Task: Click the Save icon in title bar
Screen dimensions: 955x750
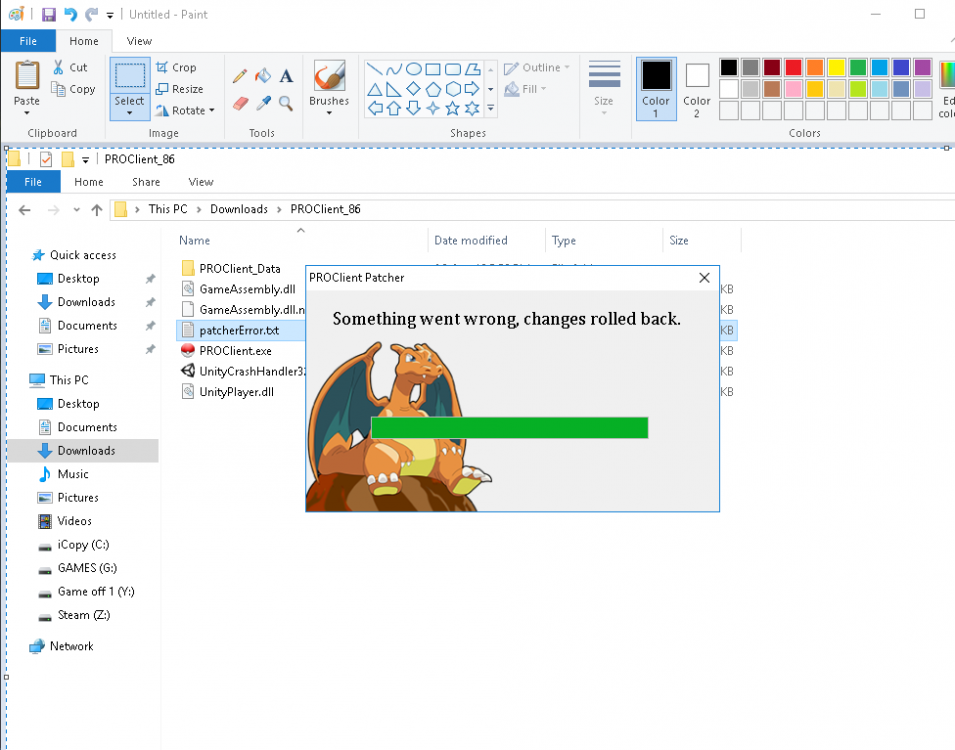Action: pyautogui.click(x=48, y=14)
